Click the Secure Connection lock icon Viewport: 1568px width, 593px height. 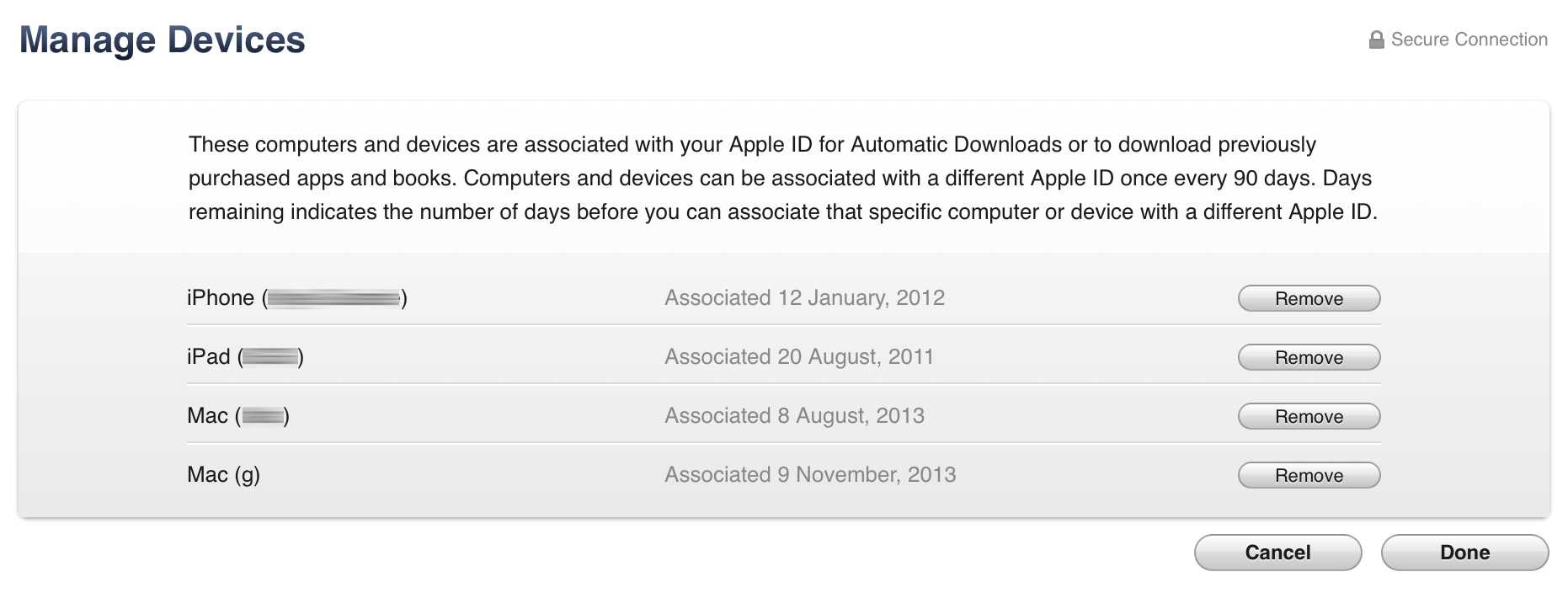[1378, 38]
